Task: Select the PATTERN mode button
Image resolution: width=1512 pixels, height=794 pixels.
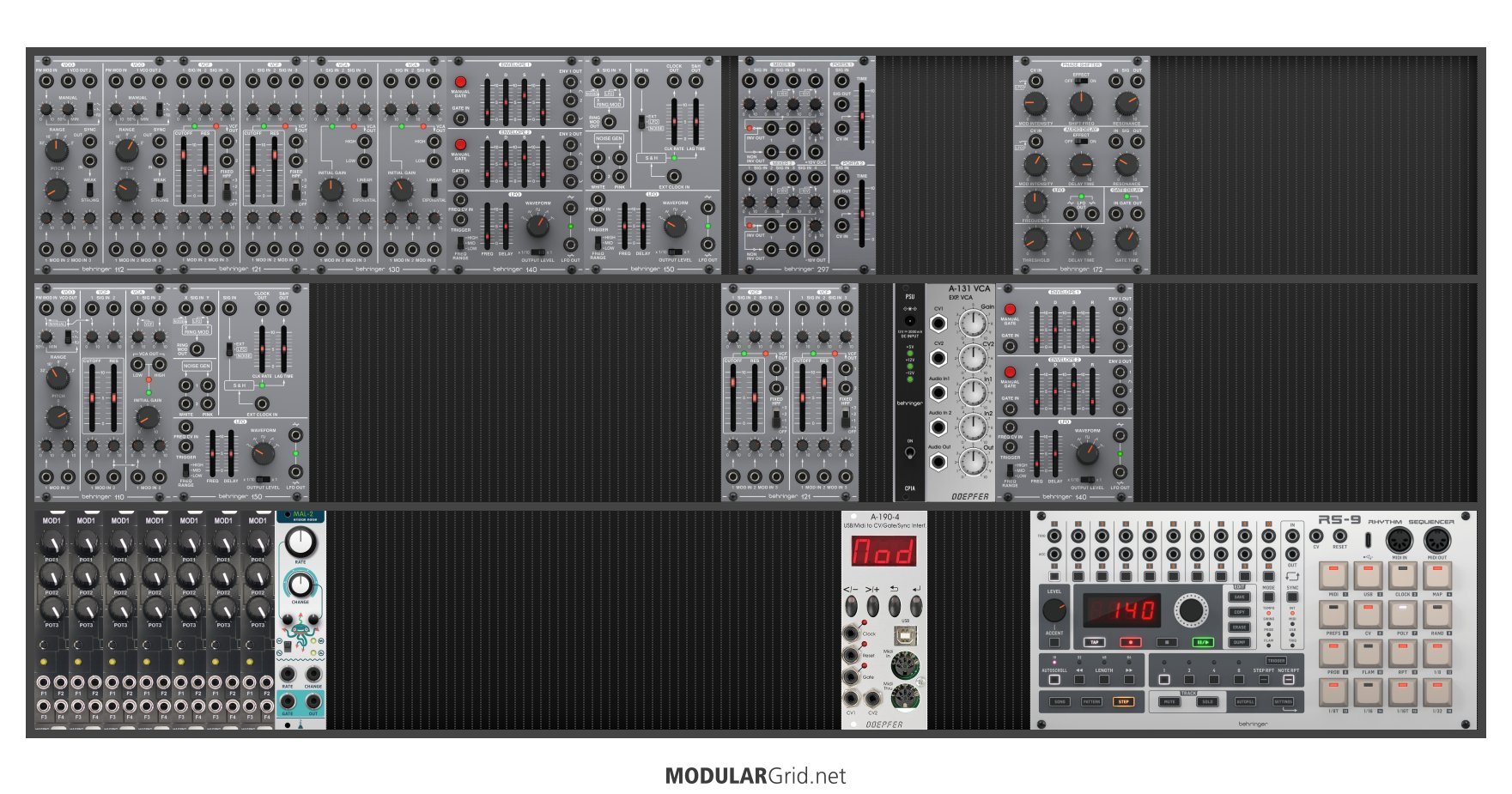Action: (x=1091, y=701)
